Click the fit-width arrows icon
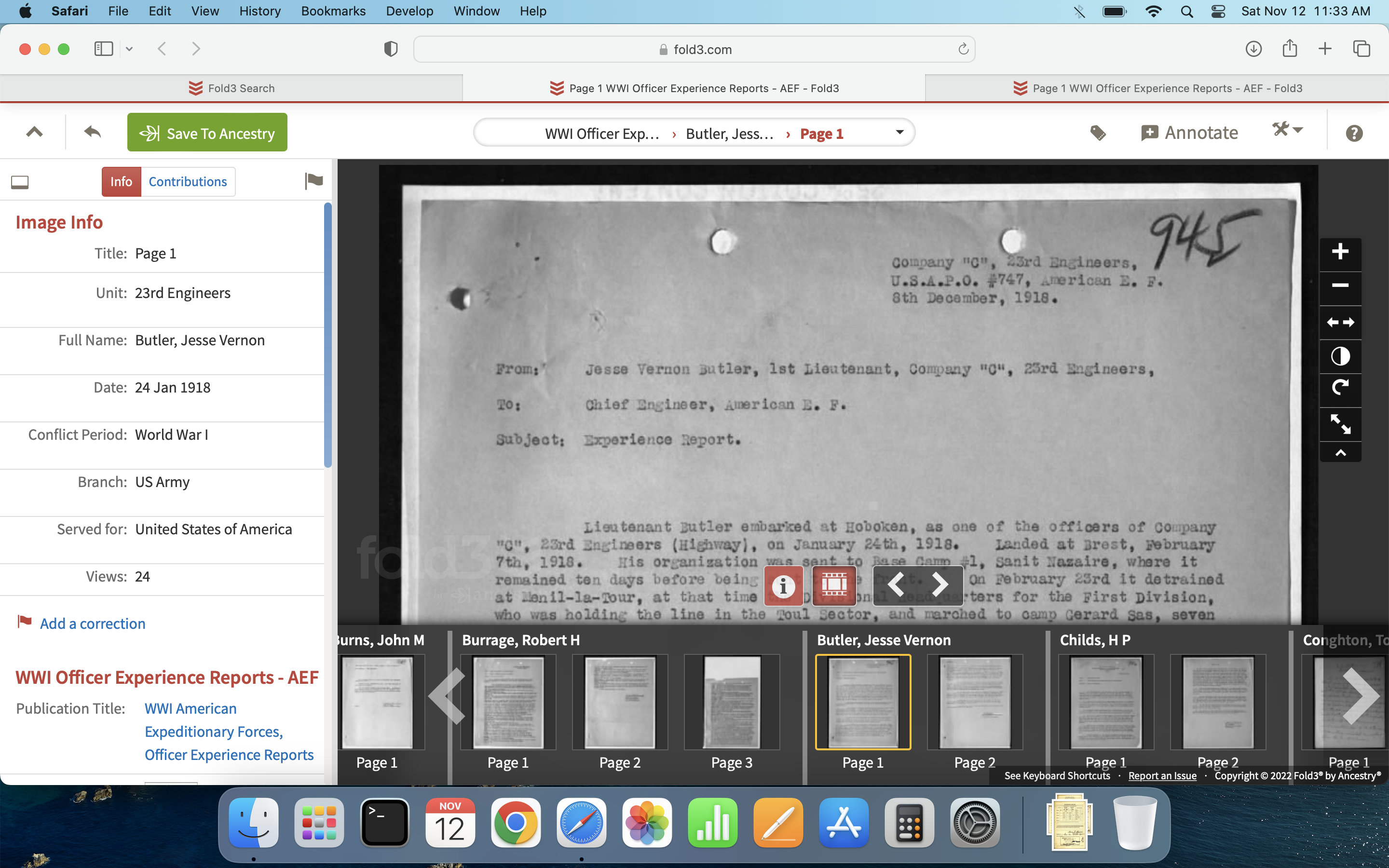The height and width of the screenshot is (868, 1389). 1340,322
